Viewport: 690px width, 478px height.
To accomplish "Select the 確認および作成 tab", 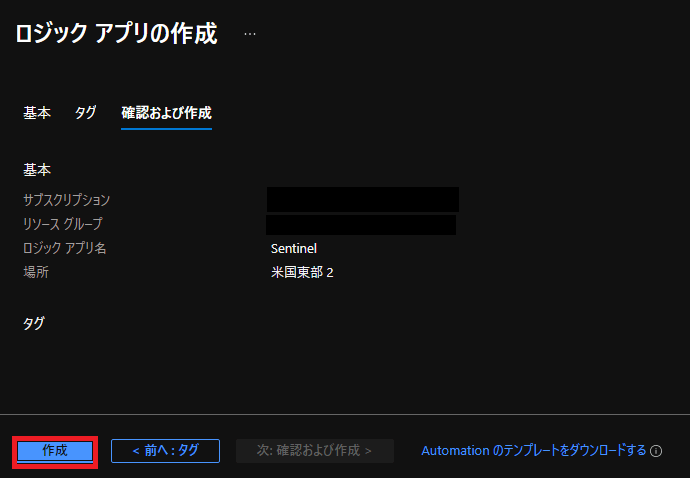I will tap(166, 113).
